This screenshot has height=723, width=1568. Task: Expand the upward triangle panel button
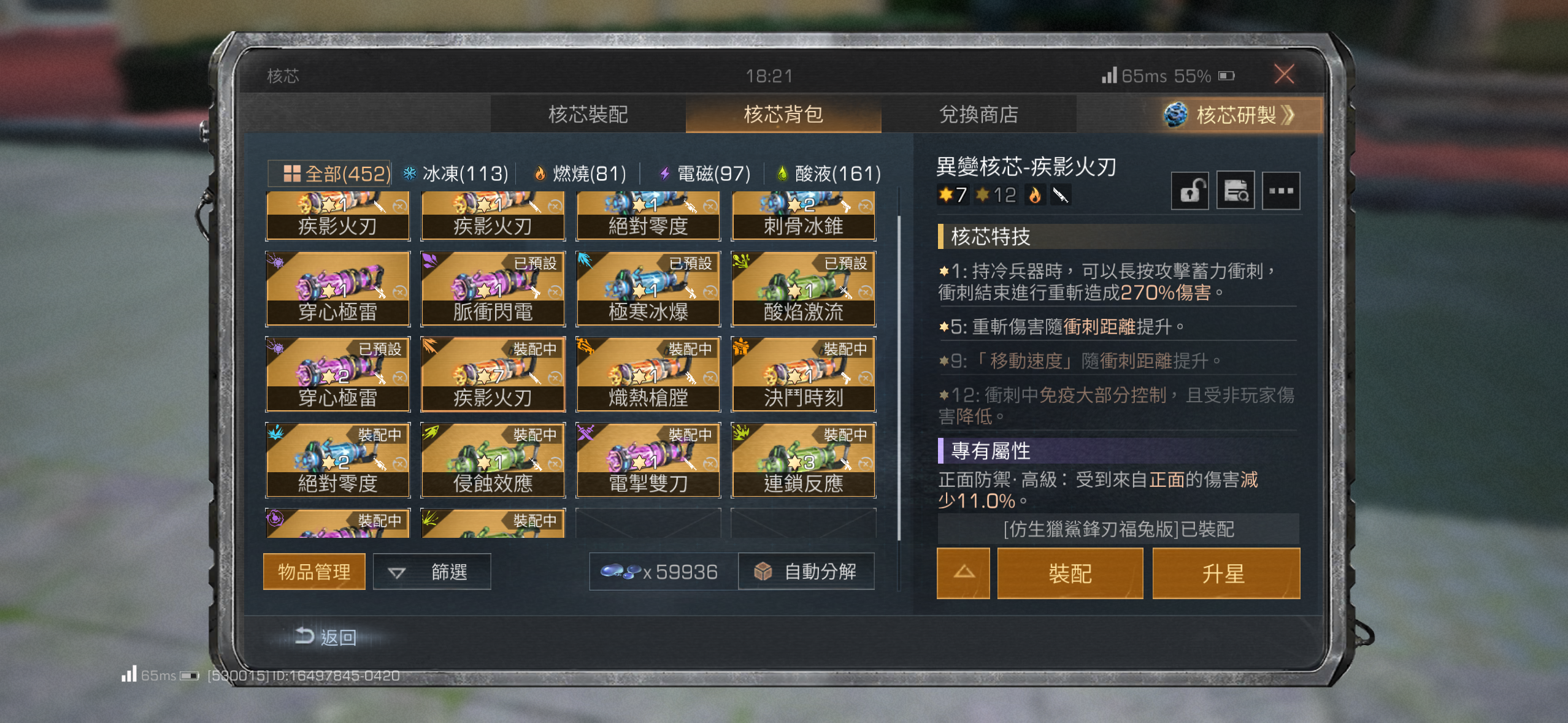963,573
